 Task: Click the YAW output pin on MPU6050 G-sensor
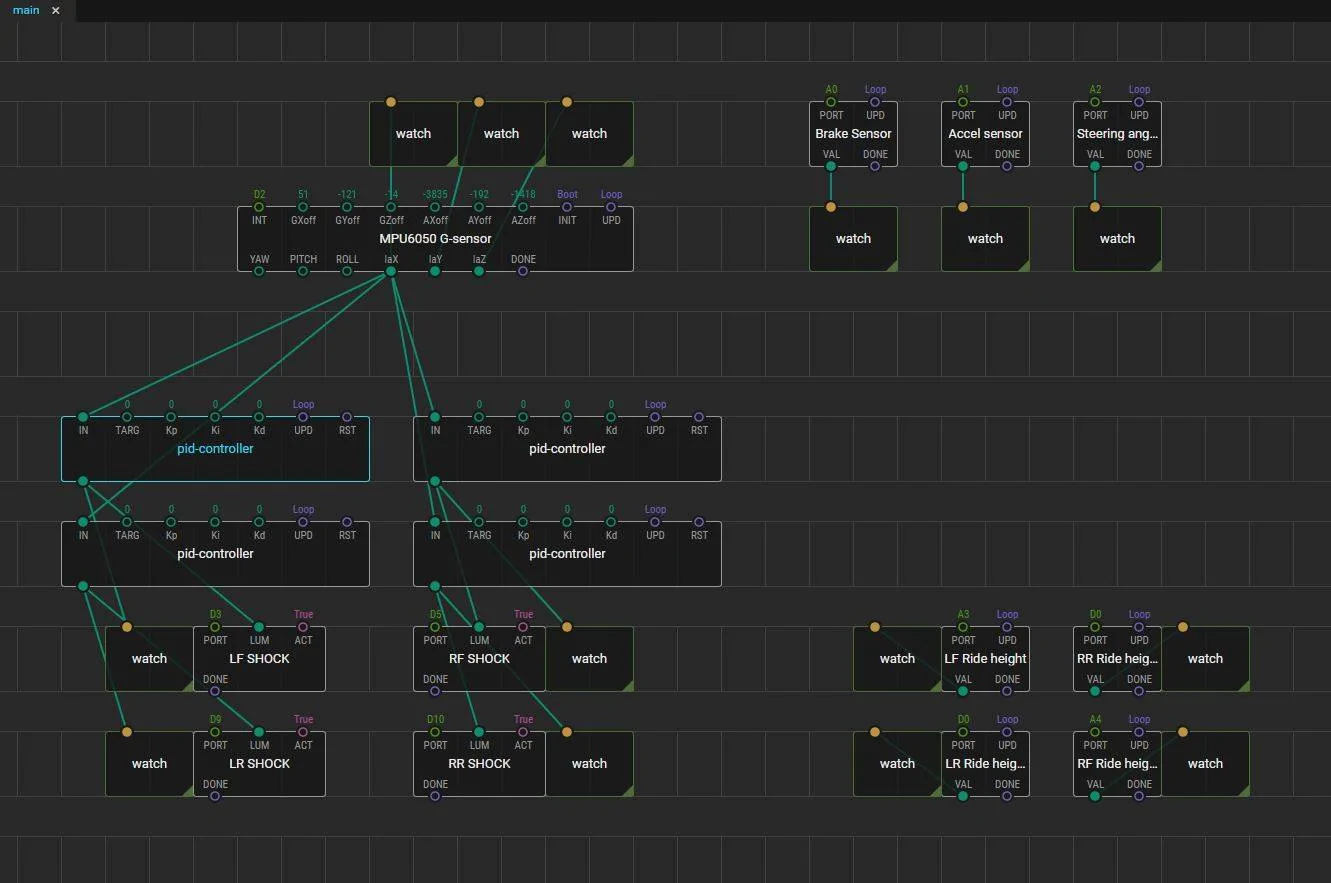coord(259,271)
